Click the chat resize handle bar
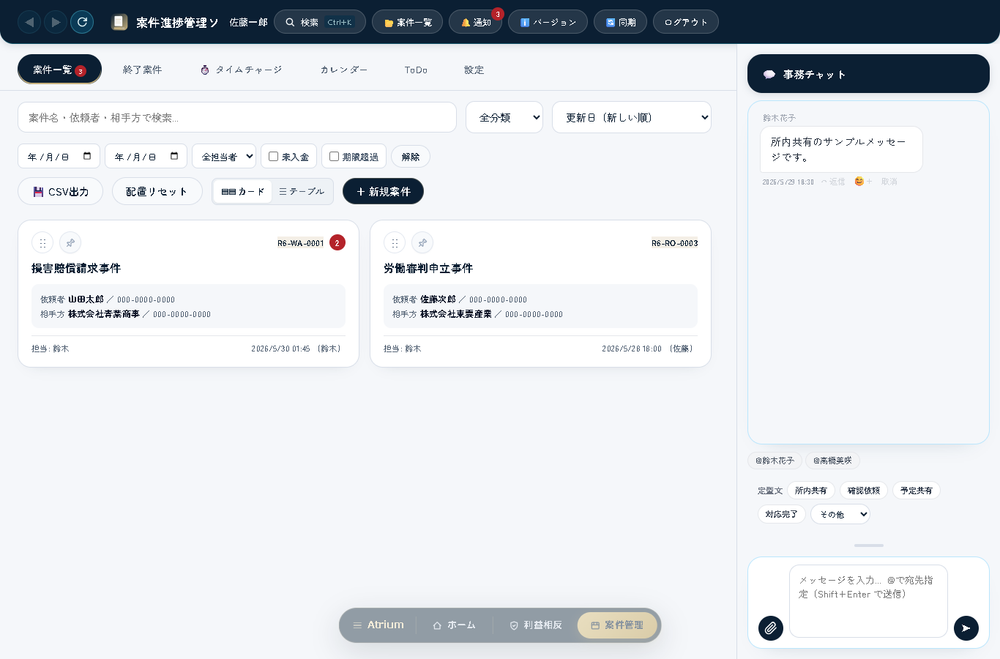 [x=869, y=545]
